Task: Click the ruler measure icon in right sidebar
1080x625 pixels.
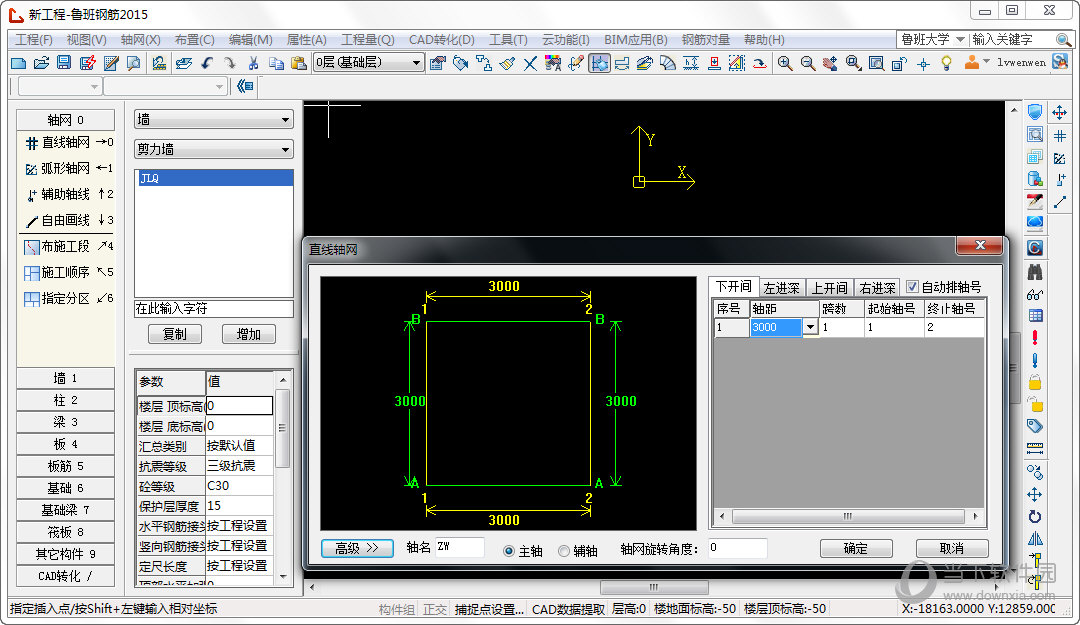Action: coord(1035,449)
